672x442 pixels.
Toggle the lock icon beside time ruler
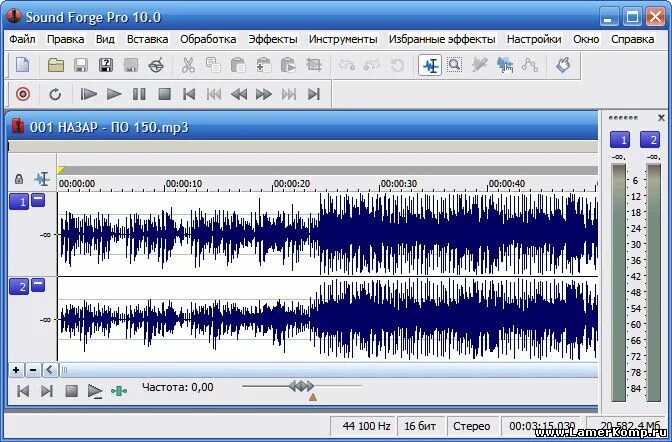(x=19, y=179)
